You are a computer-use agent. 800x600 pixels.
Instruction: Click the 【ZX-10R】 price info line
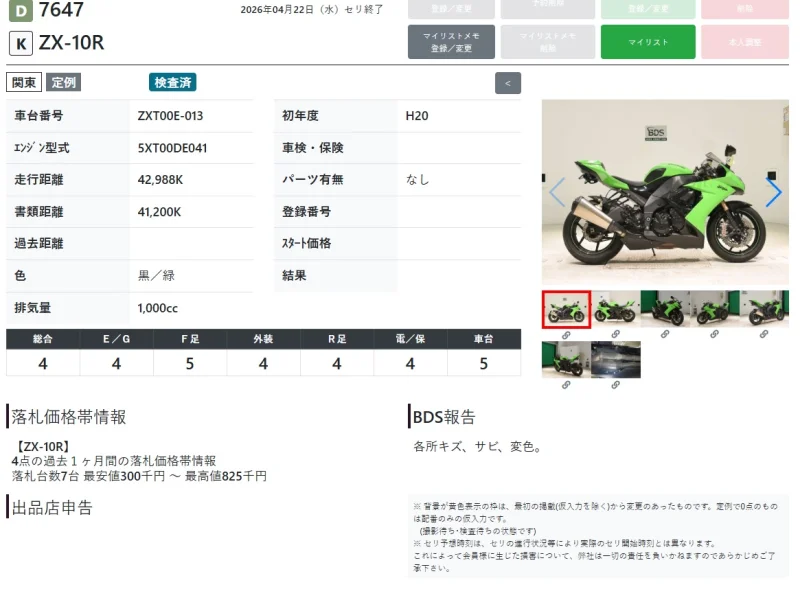pos(41,446)
